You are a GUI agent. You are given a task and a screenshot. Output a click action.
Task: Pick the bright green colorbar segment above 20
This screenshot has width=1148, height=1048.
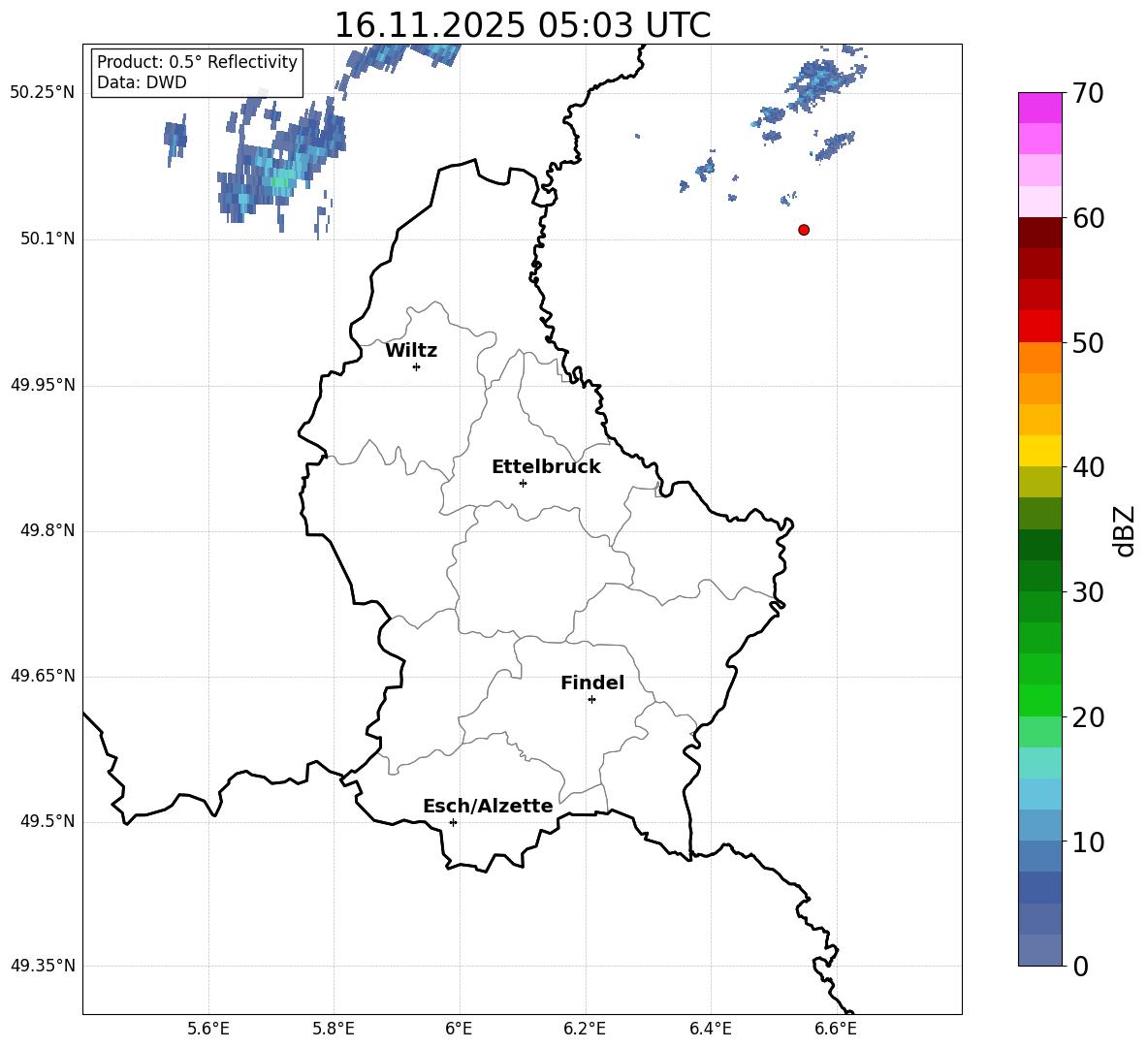tap(1039, 700)
